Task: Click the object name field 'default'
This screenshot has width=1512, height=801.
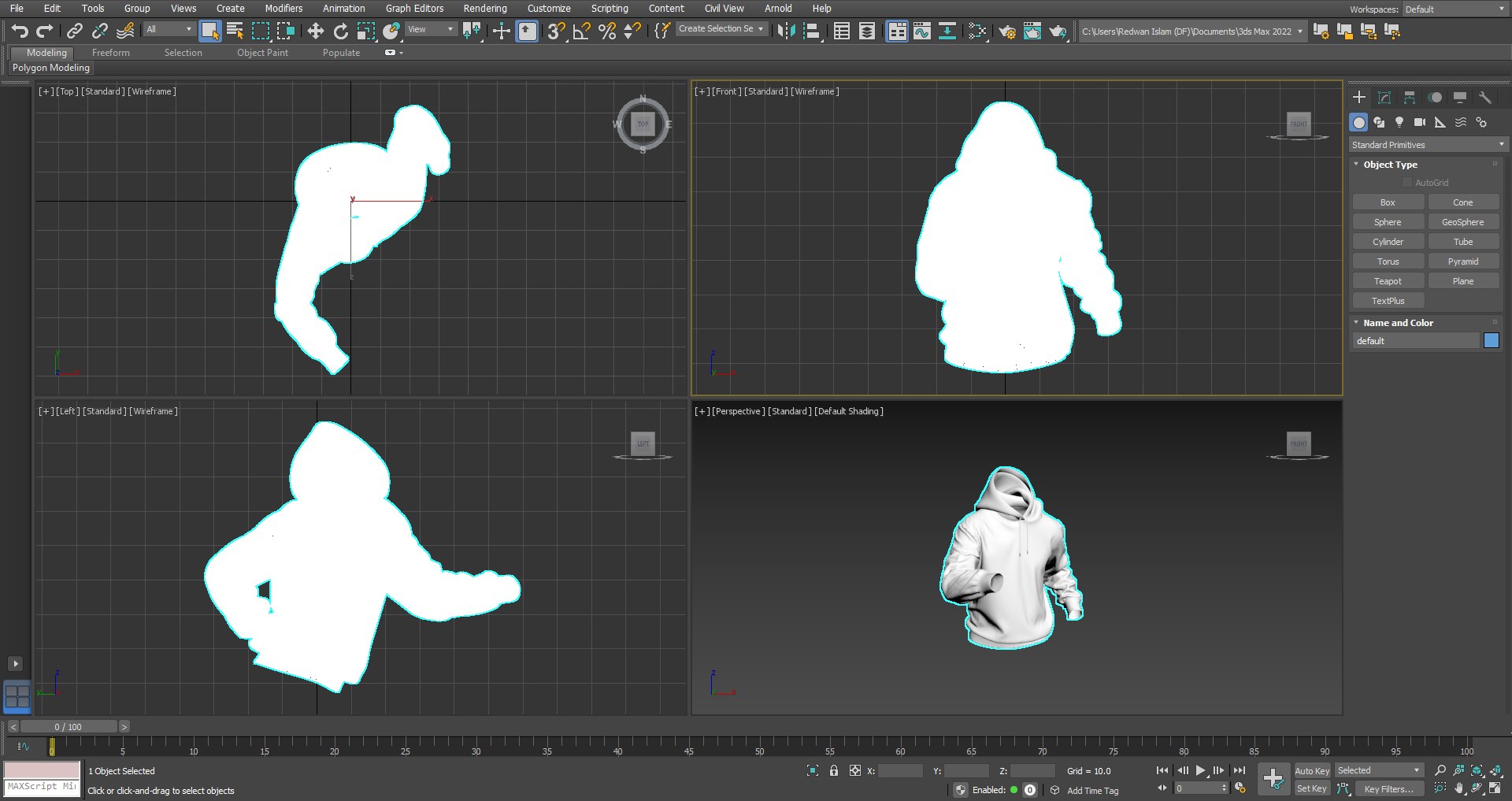Action: (1416, 341)
